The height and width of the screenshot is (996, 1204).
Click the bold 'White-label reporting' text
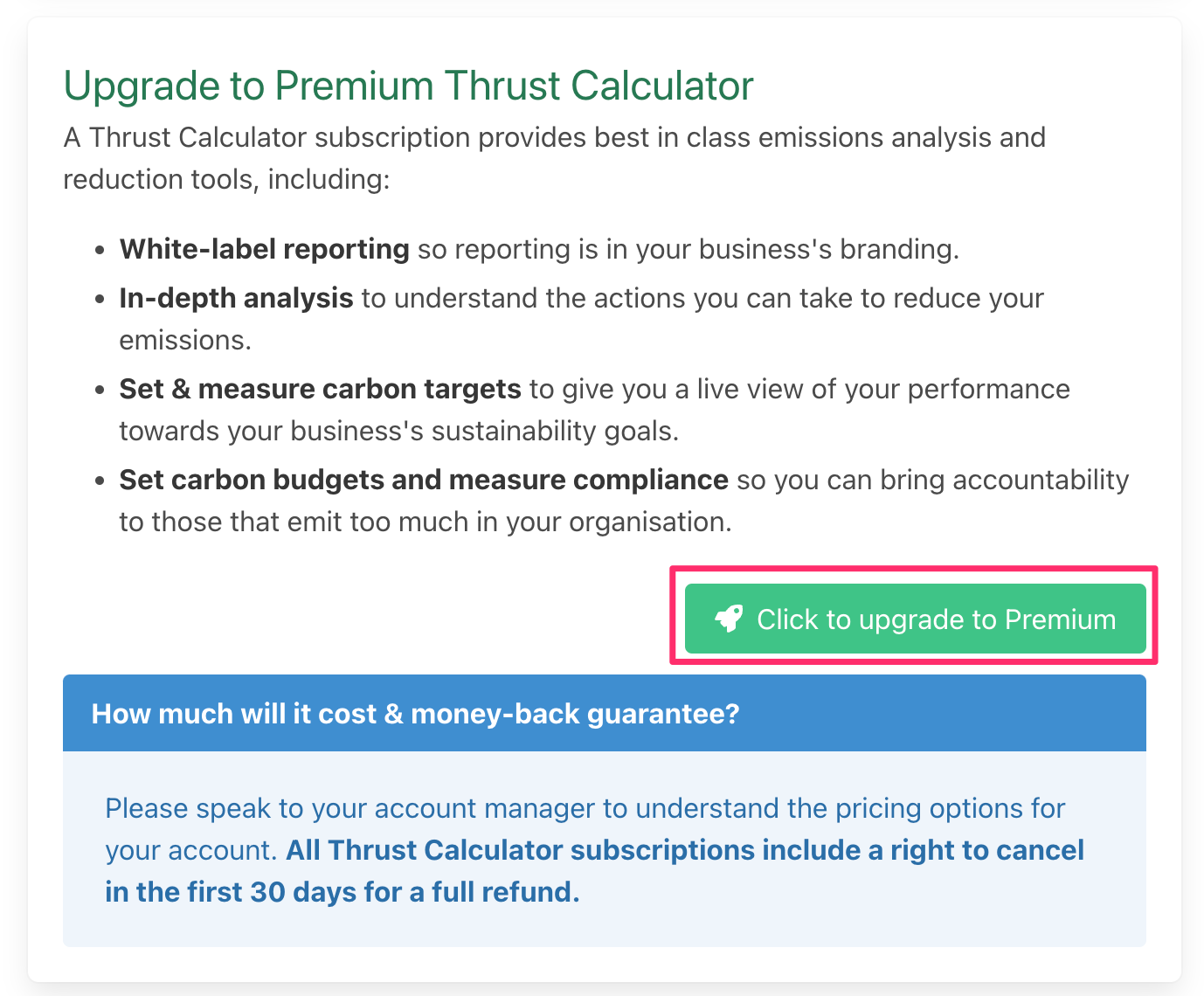click(x=264, y=249)
